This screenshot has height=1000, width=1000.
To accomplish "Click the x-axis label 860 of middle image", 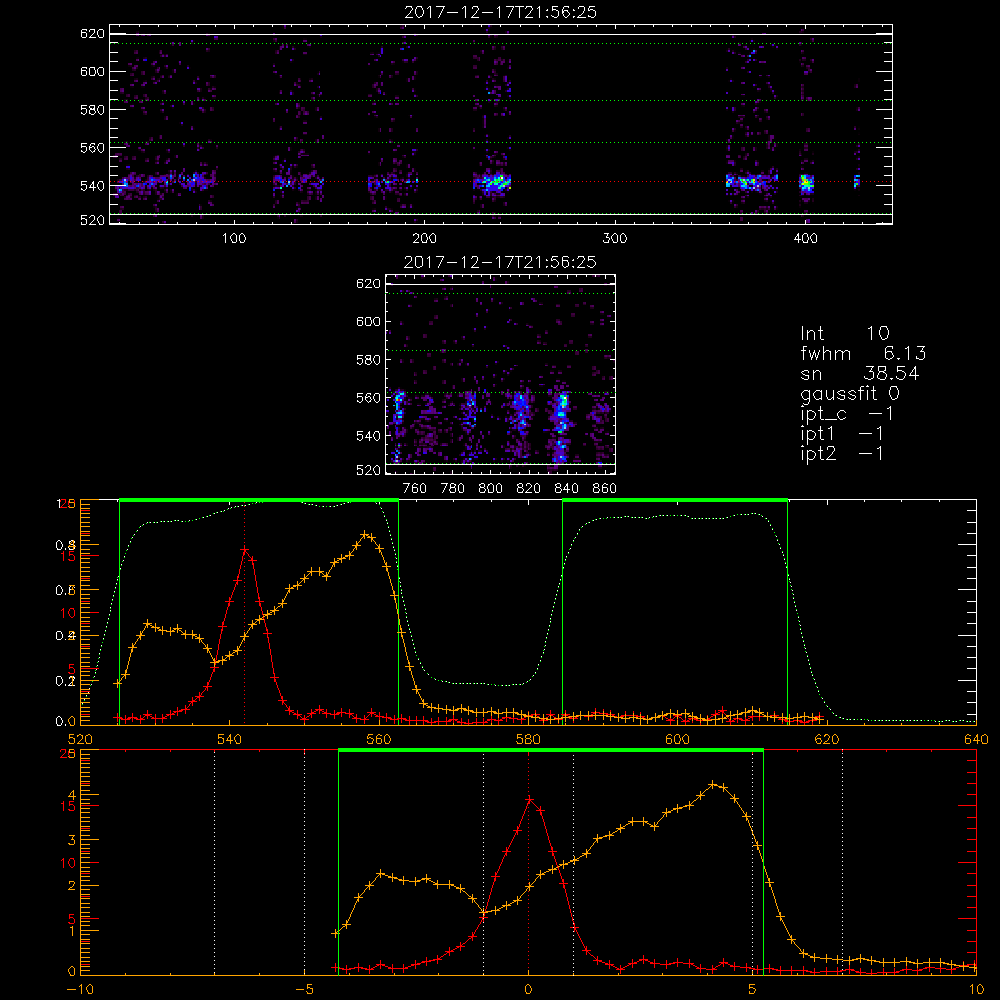I will tap(605, 489).
